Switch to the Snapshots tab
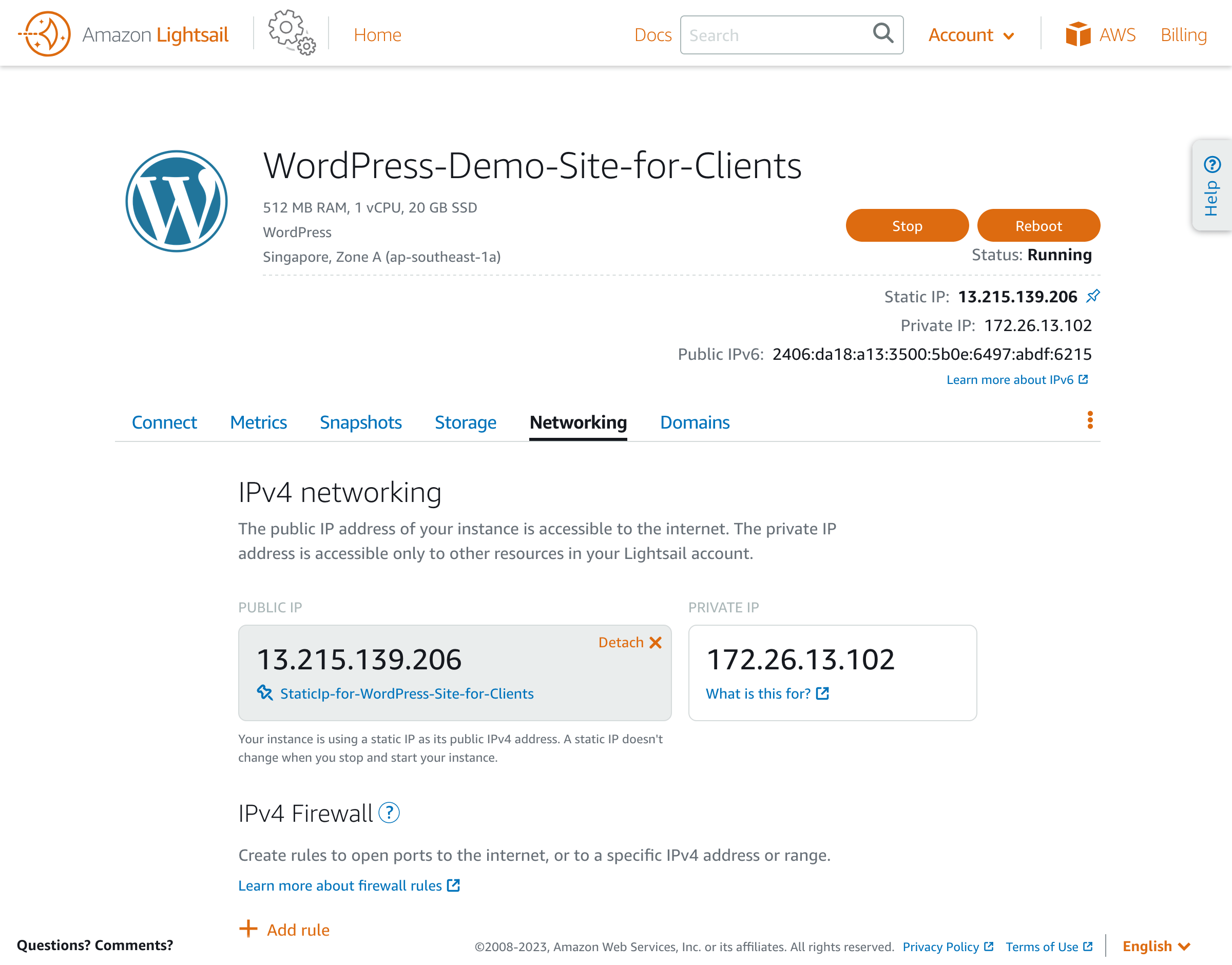The image size is (1232, 965). 360,422
